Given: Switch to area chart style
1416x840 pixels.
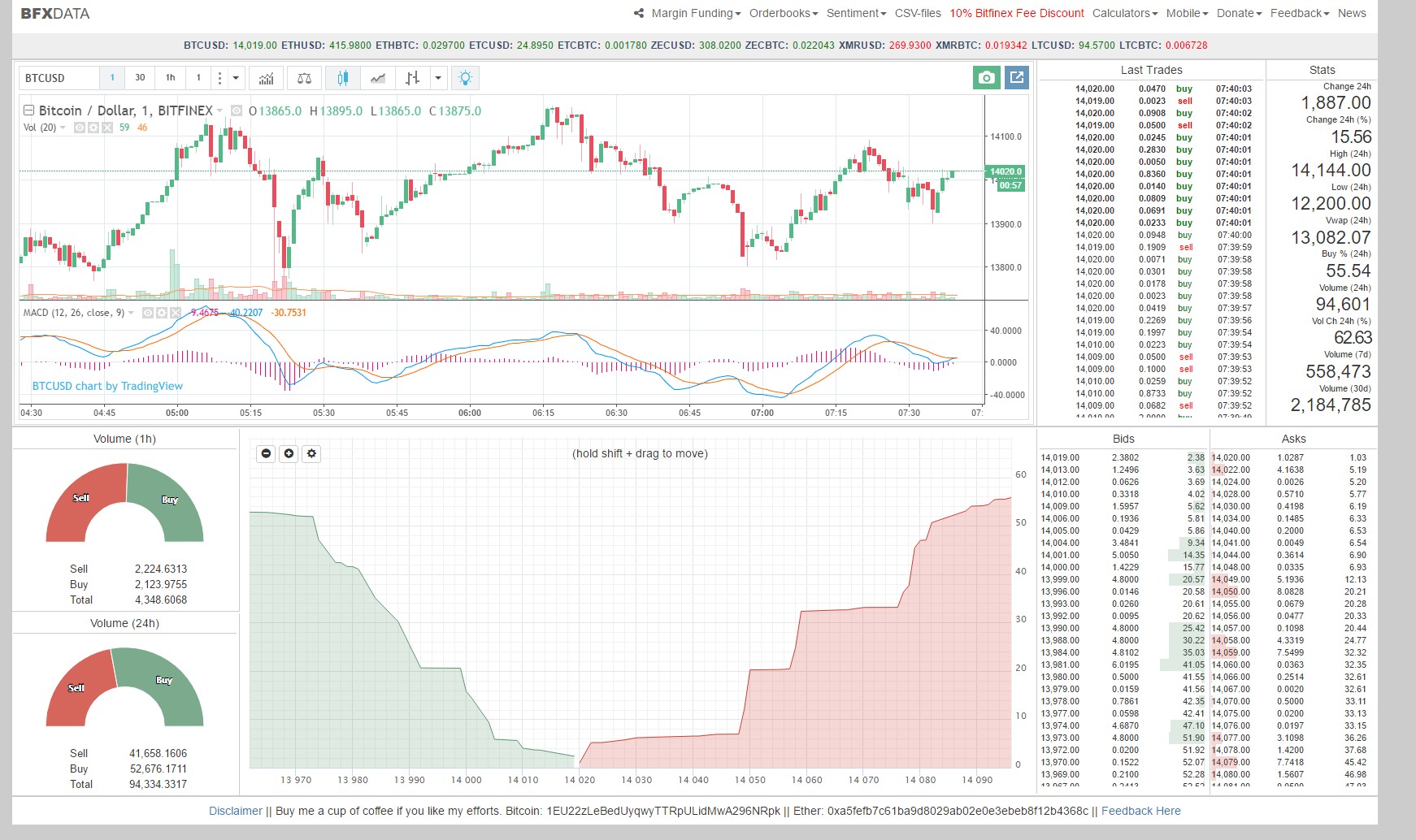Looking at the screenshot, I should tap(377, 78).
